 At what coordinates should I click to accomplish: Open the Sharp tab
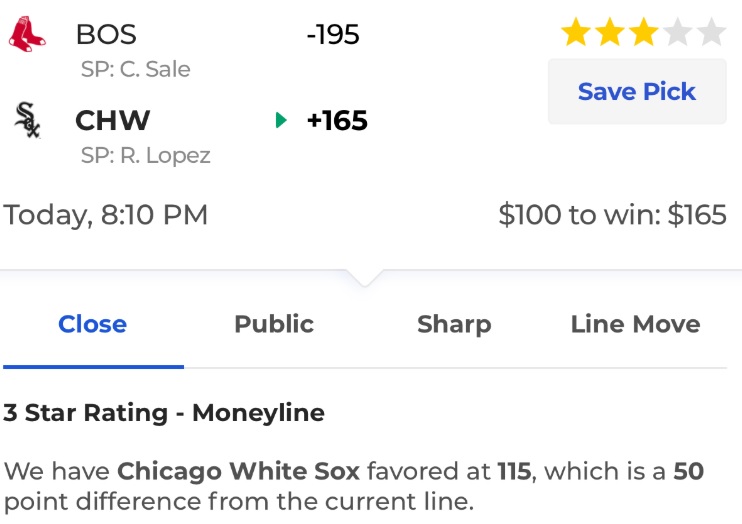pyautogui.click(x=454, y=325)
